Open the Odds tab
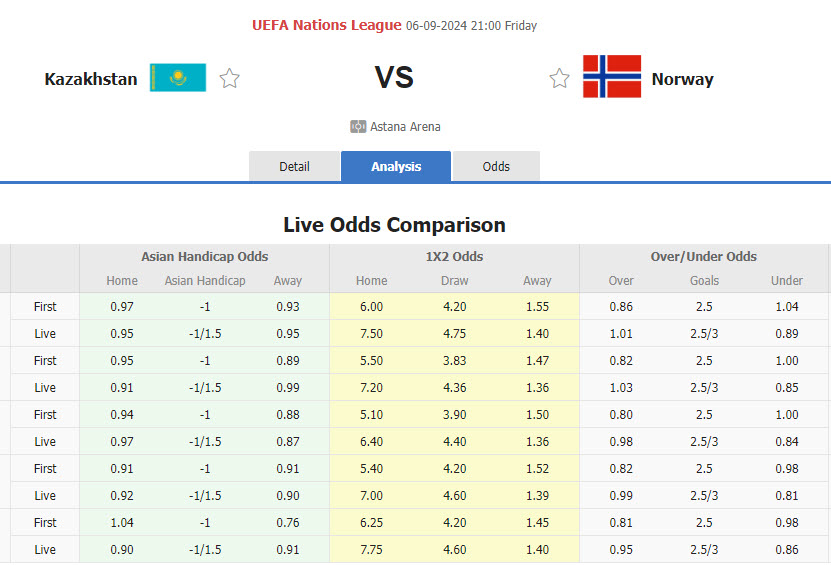 click(496, 167)
